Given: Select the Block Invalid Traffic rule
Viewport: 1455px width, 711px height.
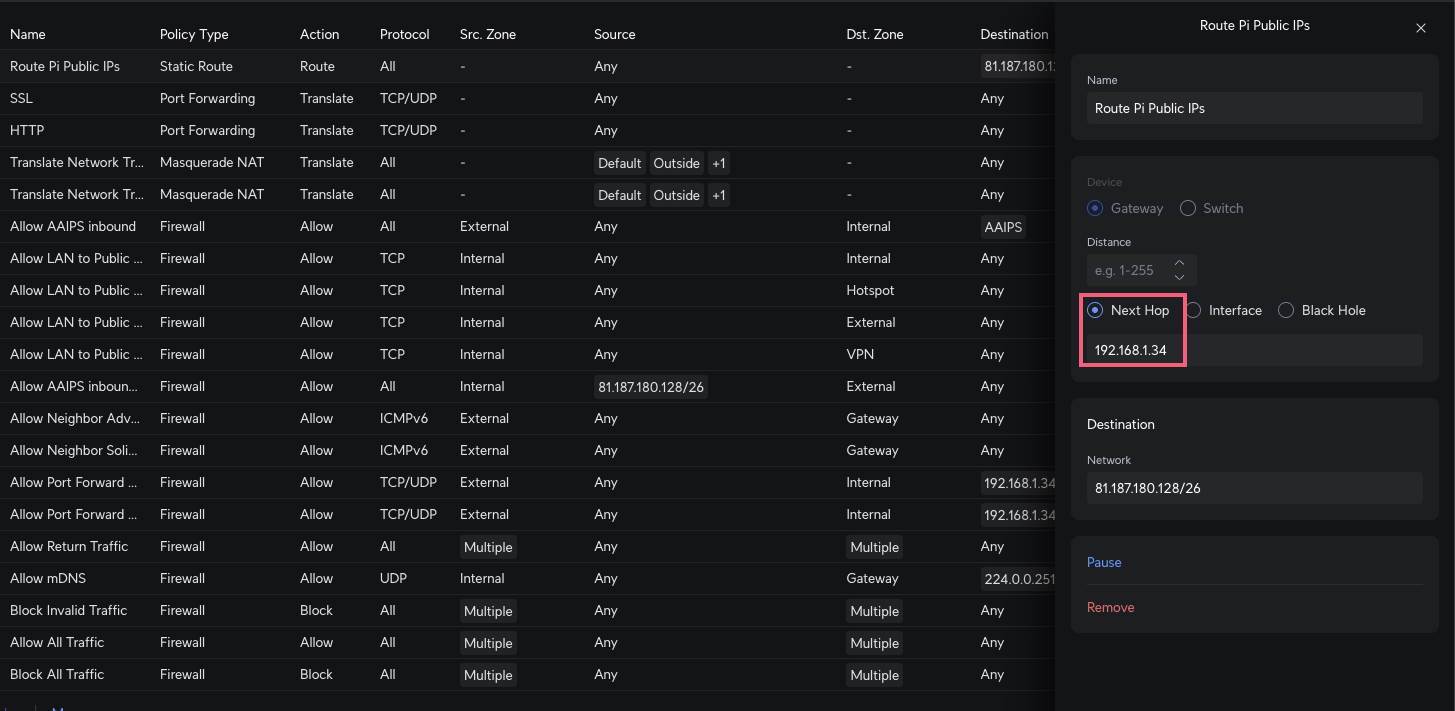Looking at the screenshot, I should (68, 610).
